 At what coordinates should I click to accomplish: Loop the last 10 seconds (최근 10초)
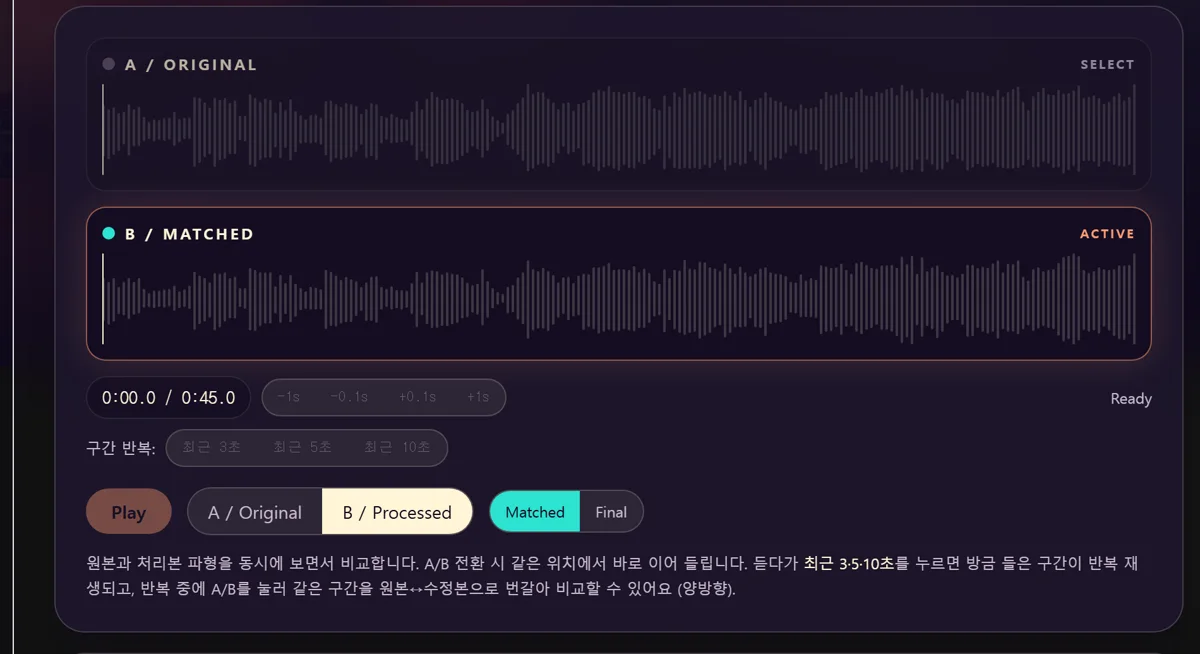coord(397,447)
